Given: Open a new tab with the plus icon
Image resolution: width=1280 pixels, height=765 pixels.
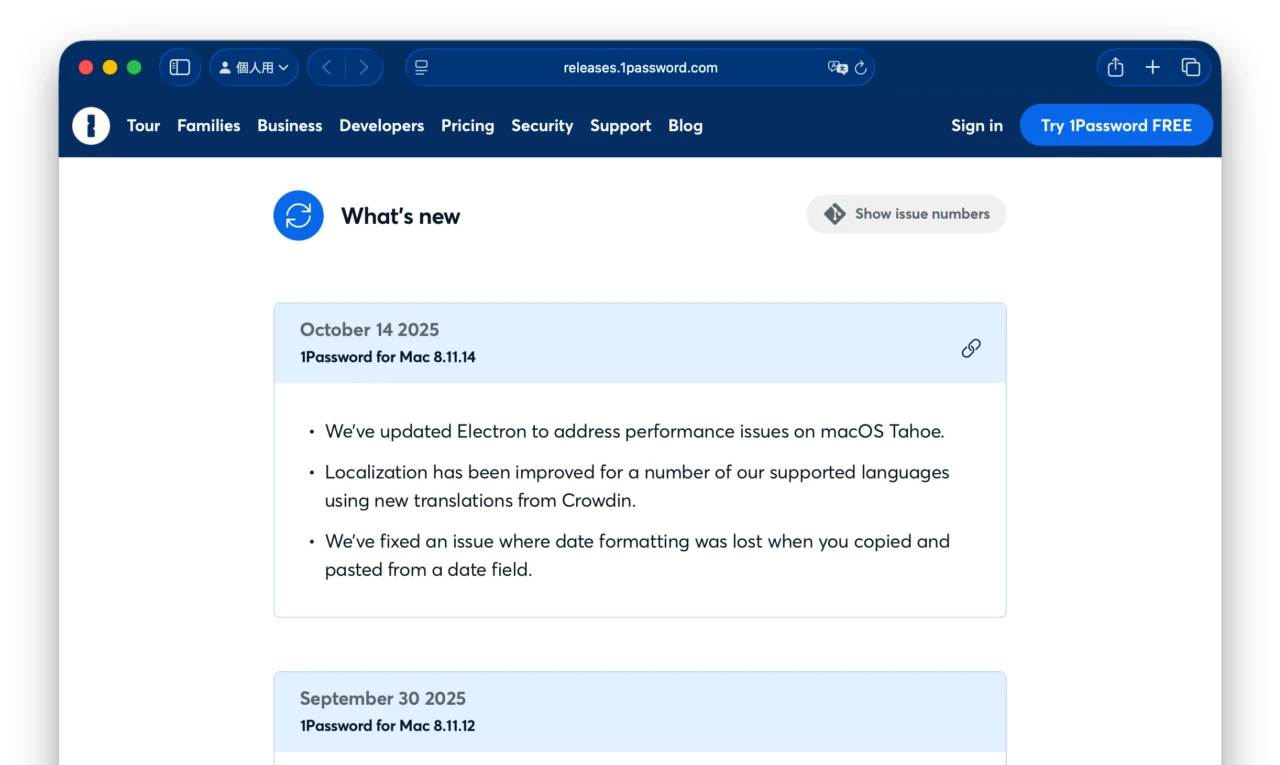Looking at the screenshot, I should pyautogui.click(x=1153, y=67).
